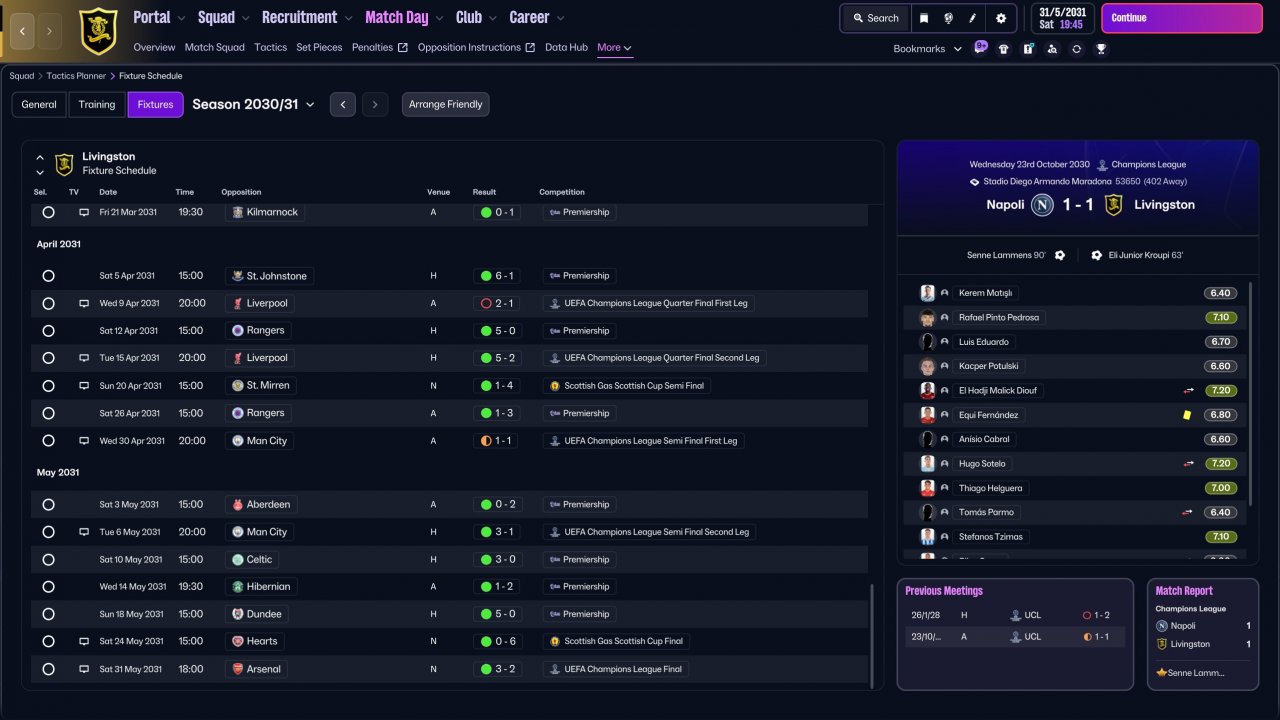Expand the Bookmarks dropdown
Image resolution: width=1280 pixels, height=720 pixels.
(x=928, y=48)
